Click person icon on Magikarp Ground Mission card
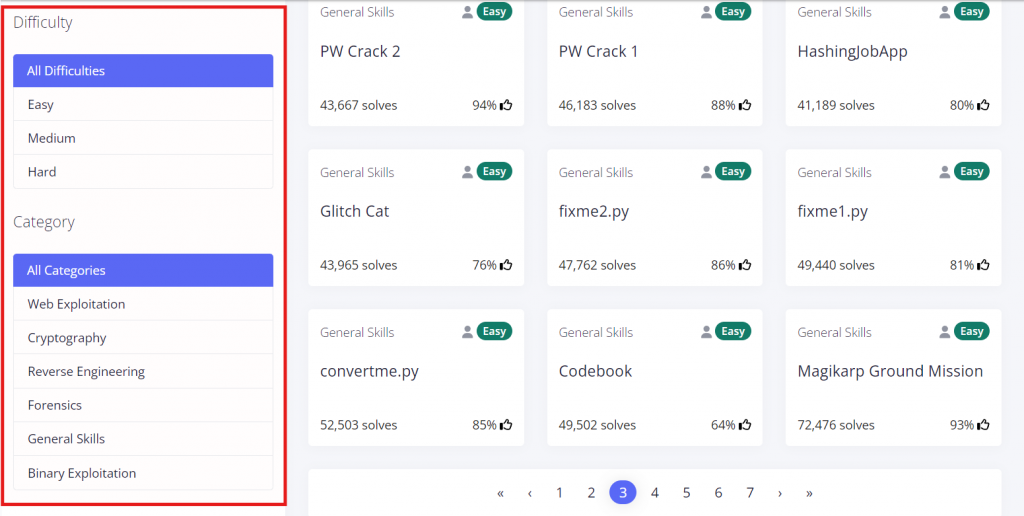The width and height of the screenshot is (1024, 516). (x=945, y=332)
